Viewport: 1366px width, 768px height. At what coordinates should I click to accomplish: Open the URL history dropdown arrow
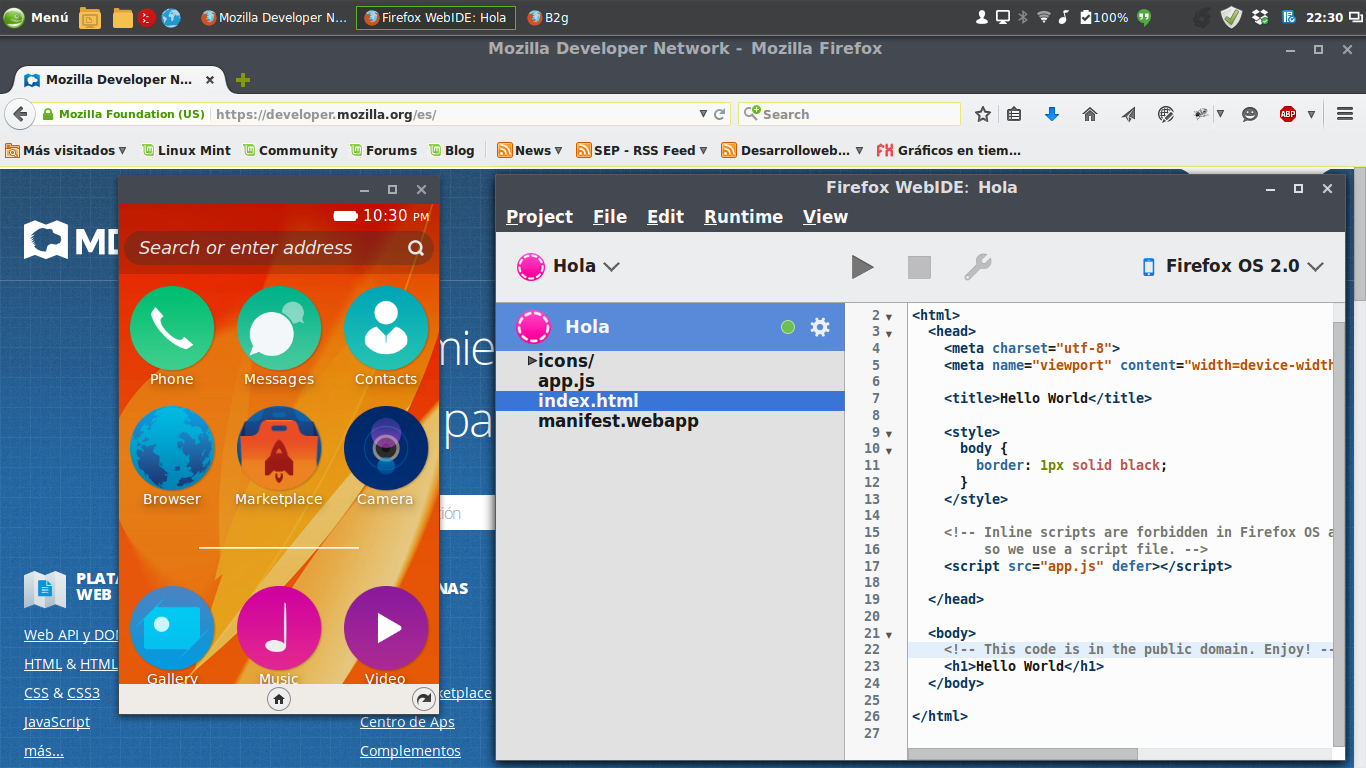click(x=703, y=114)
